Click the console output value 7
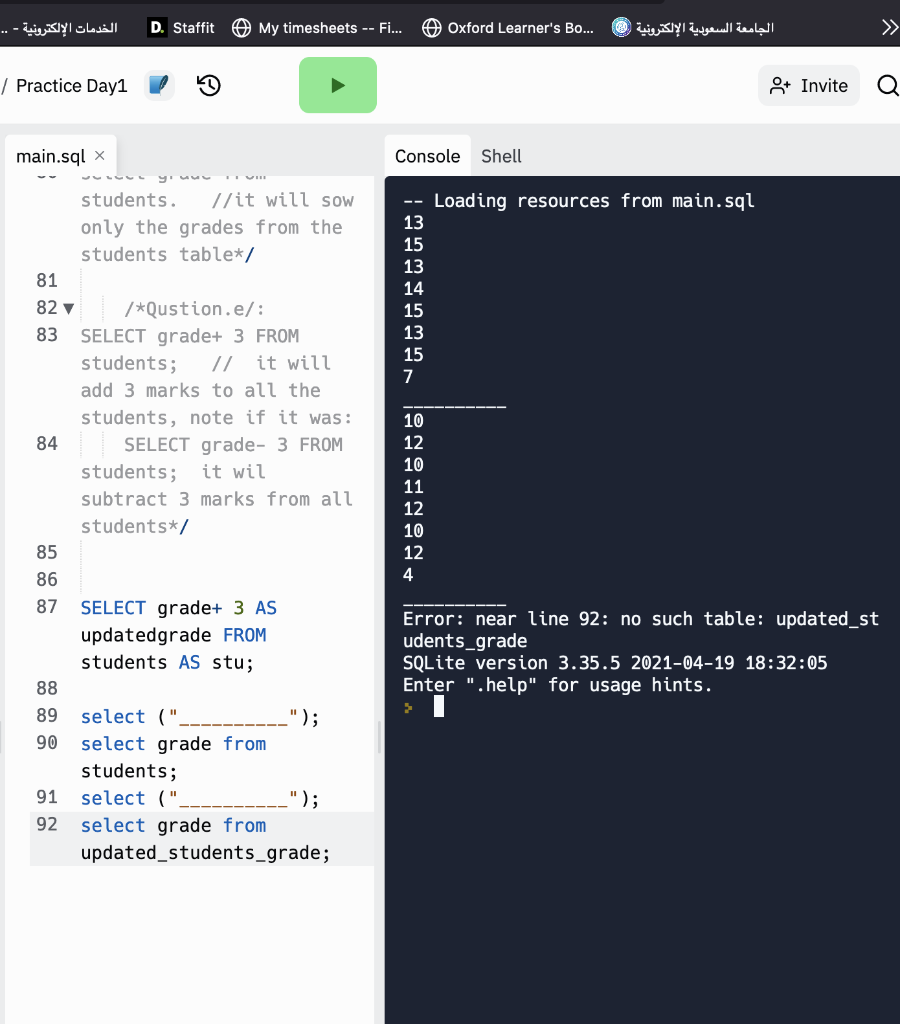Image resolution: width=900 pixels, height=1024 pixels. [408, 377]
